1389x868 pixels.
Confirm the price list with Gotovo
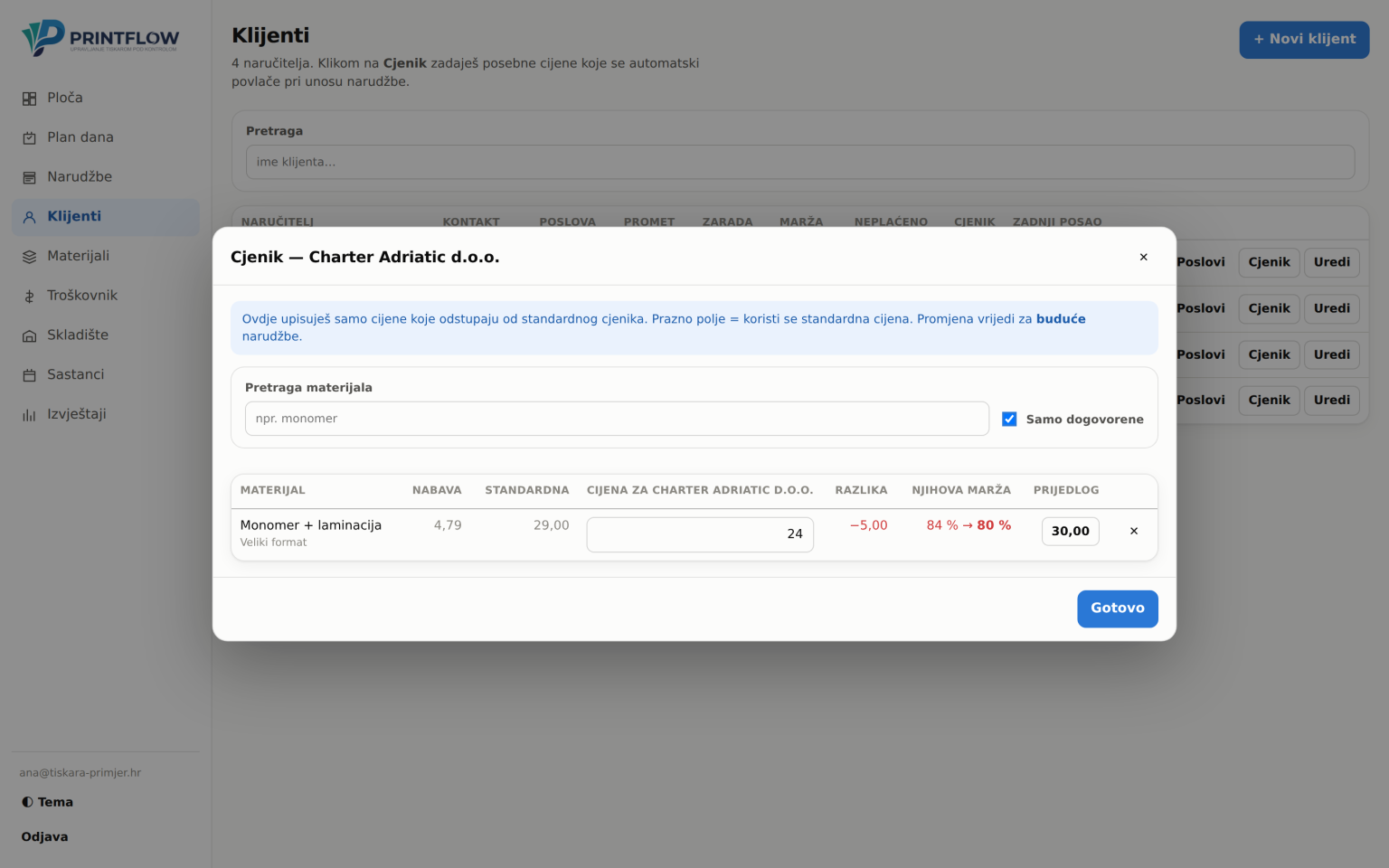click(x=1118, y=609)
